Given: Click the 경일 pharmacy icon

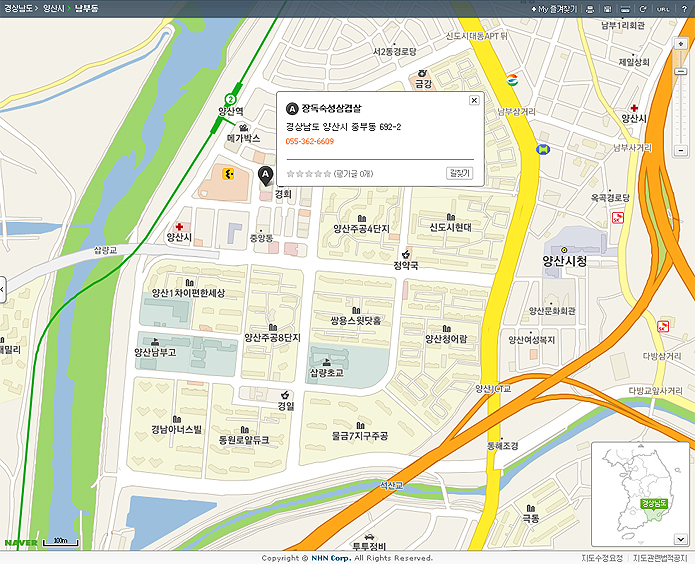Looking at the screenshot, I should pos(285,395).
